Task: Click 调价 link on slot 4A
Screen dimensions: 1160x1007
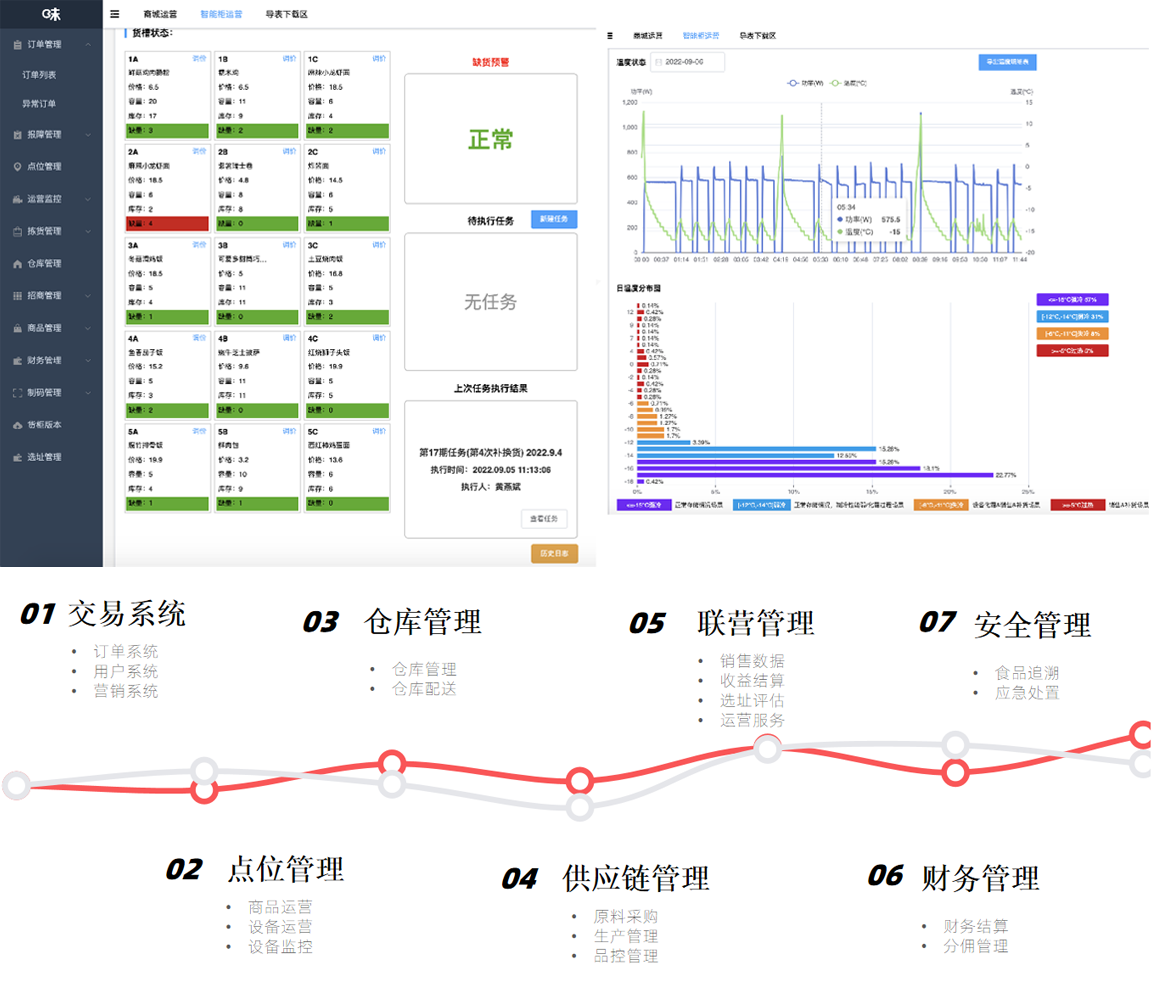Action: (x=199, y=337)
